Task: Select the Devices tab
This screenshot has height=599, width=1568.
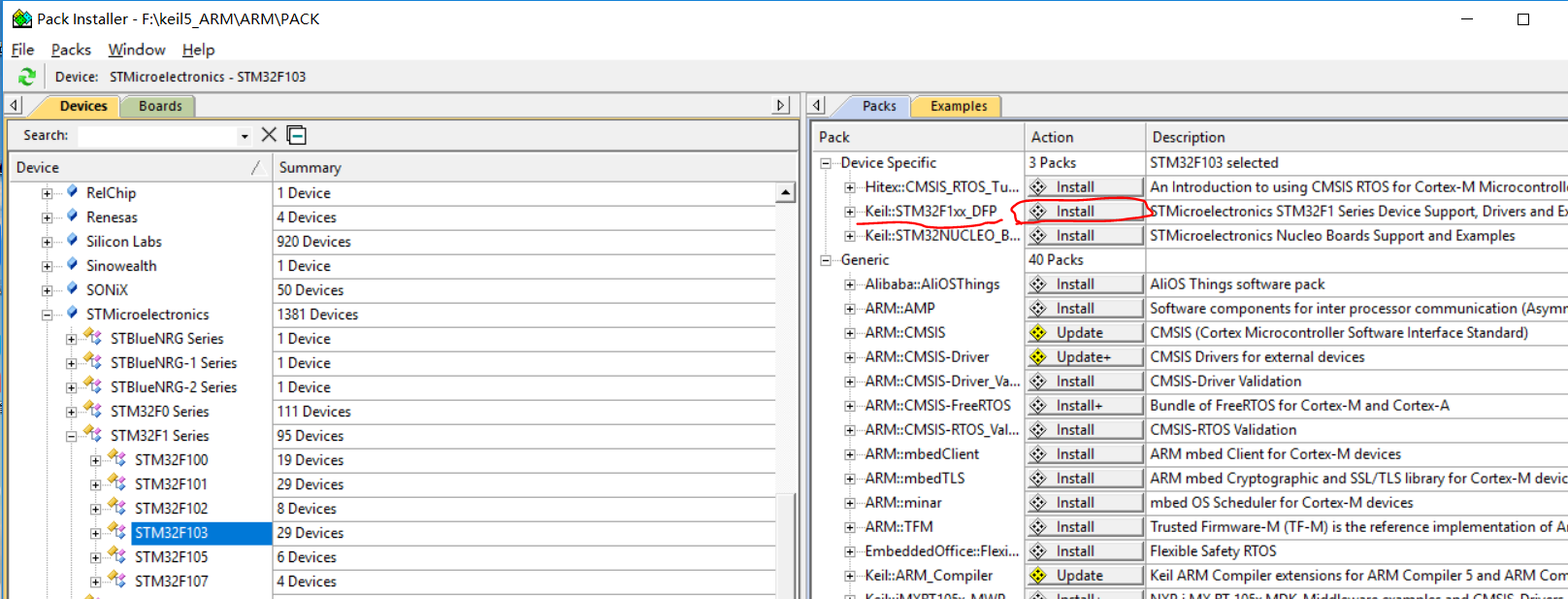Action: click(x=83, y=106)
